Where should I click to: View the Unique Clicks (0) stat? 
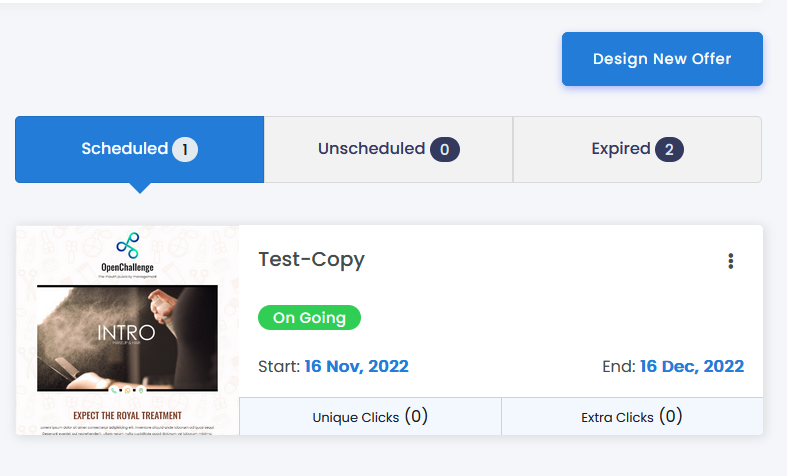pos(370,417)
